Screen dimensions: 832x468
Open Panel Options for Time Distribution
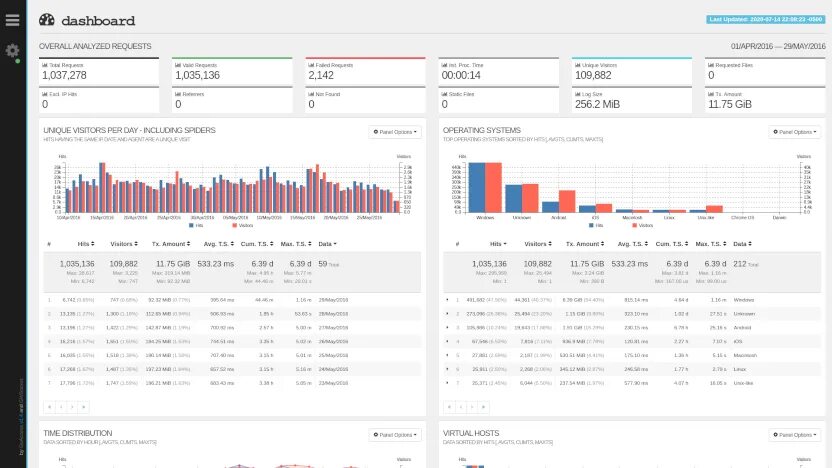[x=395, y=435]
